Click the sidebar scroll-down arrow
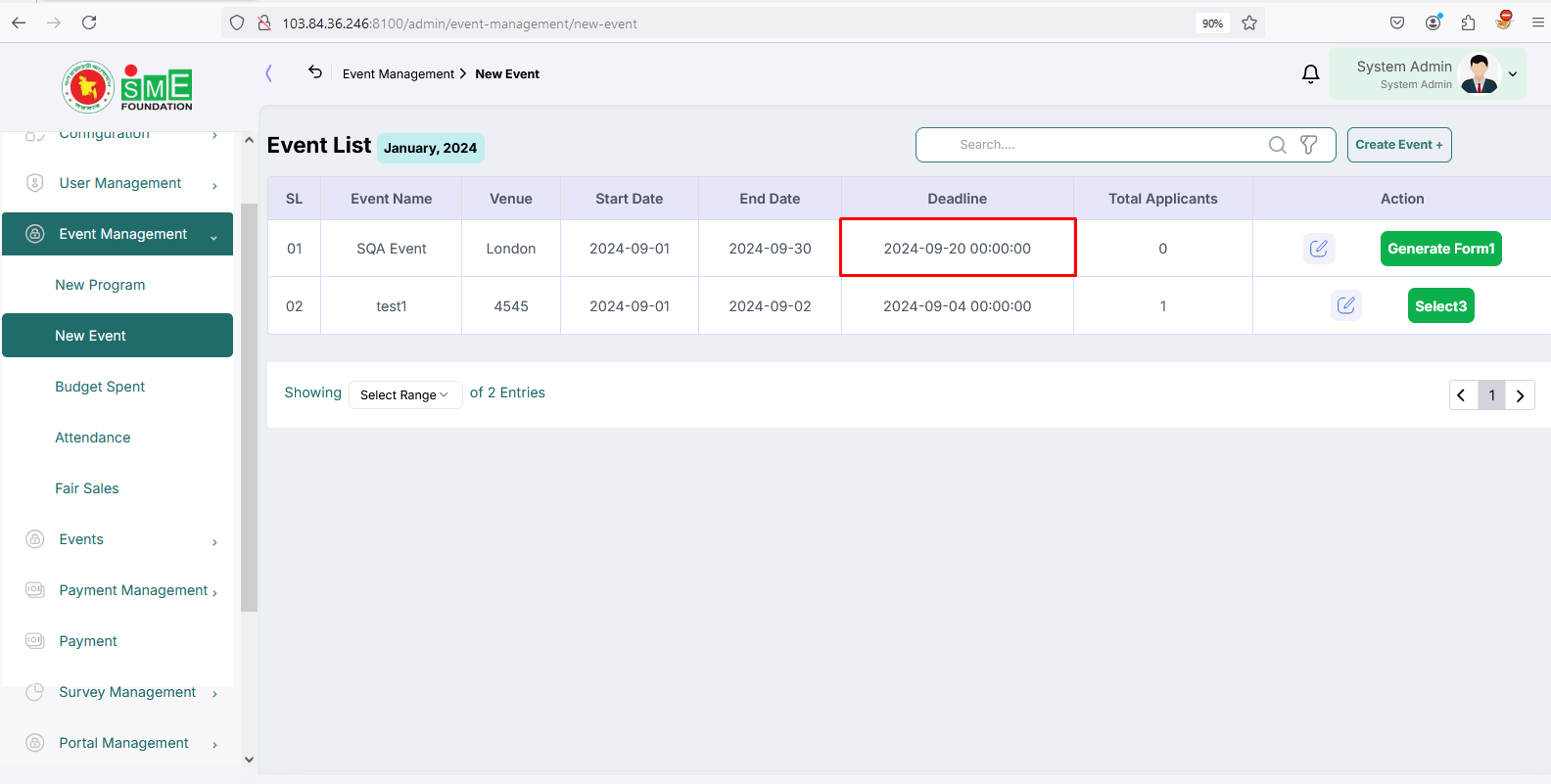 (x=249, y=759)
